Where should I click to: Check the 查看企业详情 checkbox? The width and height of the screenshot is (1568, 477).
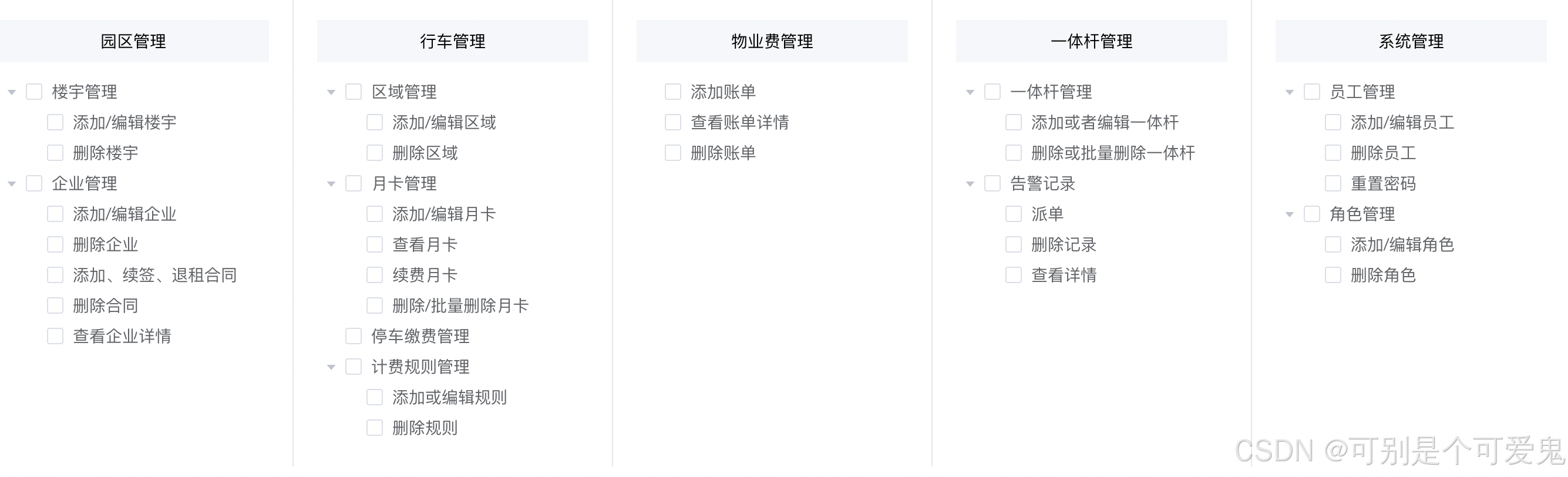pos(55,335)
